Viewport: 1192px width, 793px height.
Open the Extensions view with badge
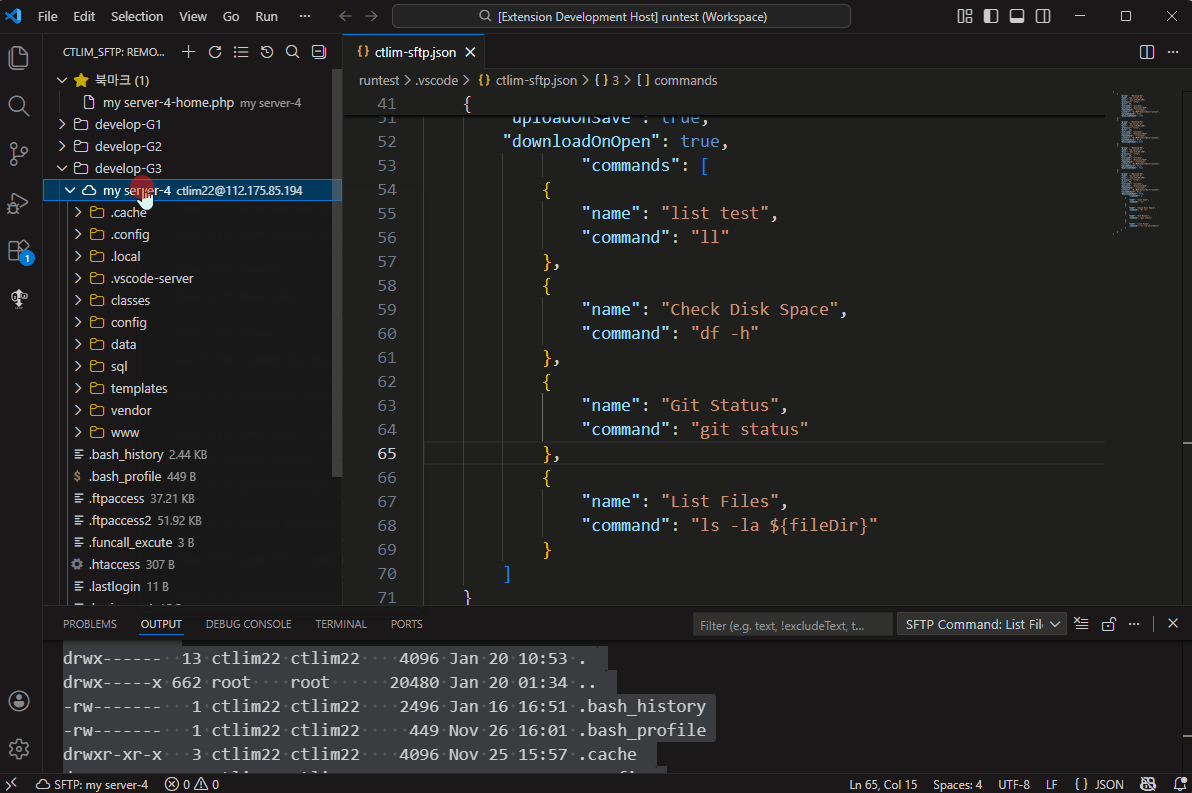point(18,252)
